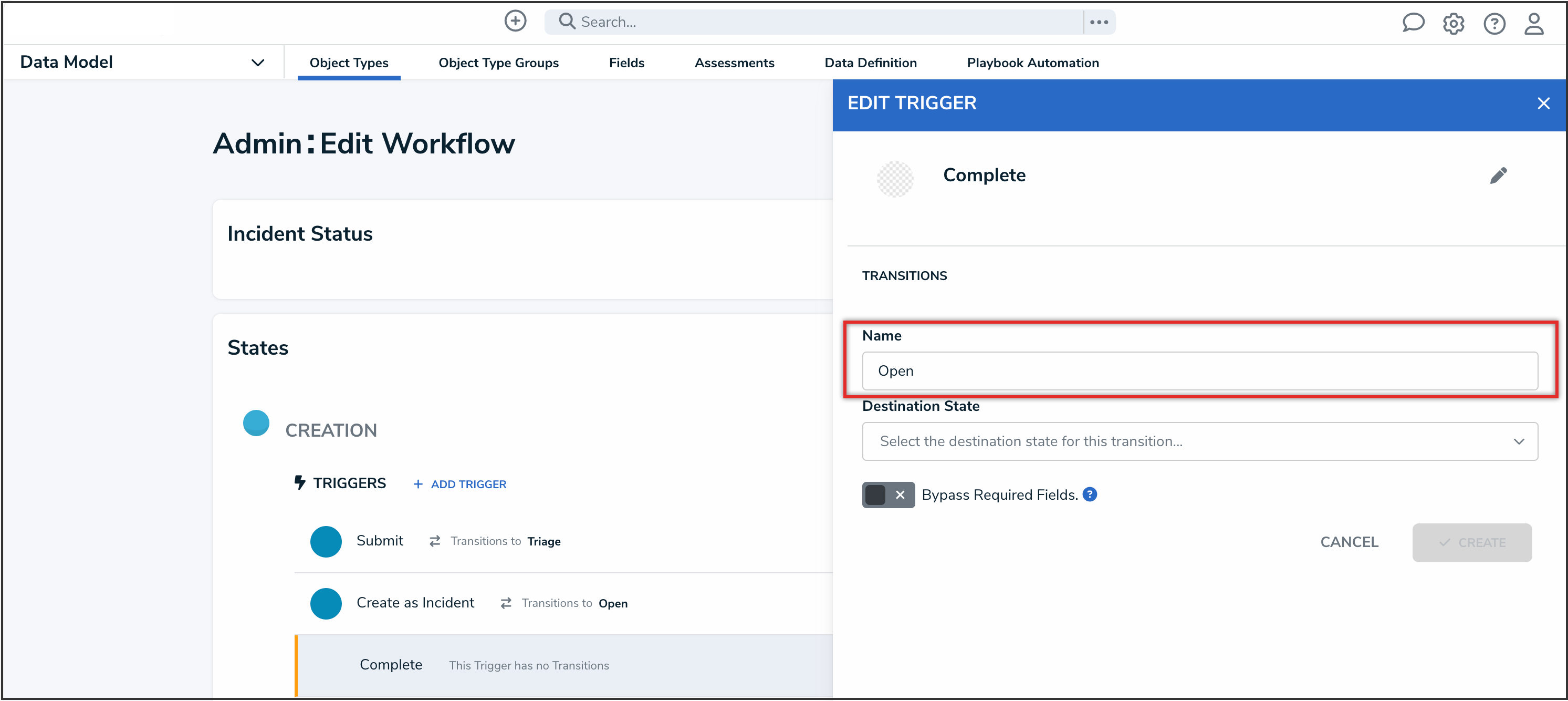The image size is (1568, 701).
Task: Close the Edit Trigger panel
Action: [x=1543, y=104]
